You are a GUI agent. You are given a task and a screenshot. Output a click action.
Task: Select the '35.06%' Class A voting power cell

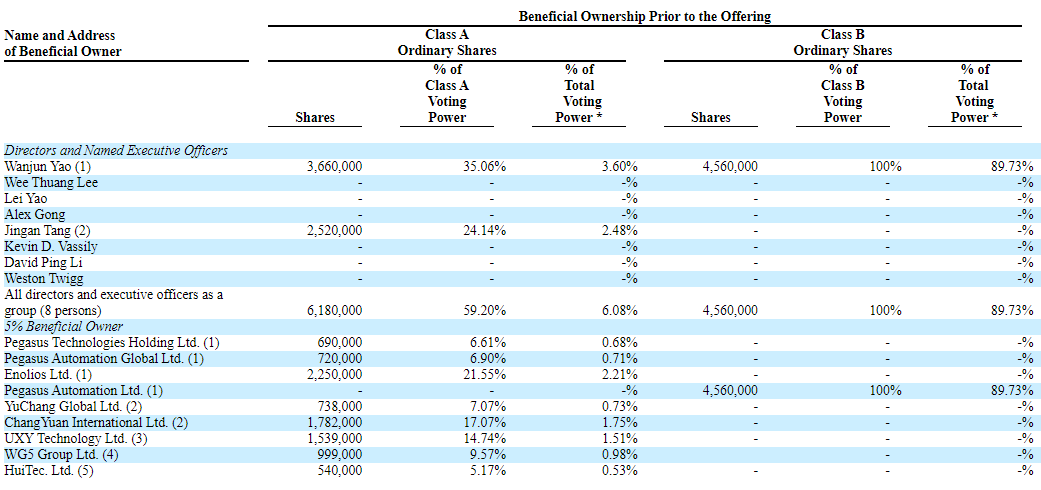485,167
